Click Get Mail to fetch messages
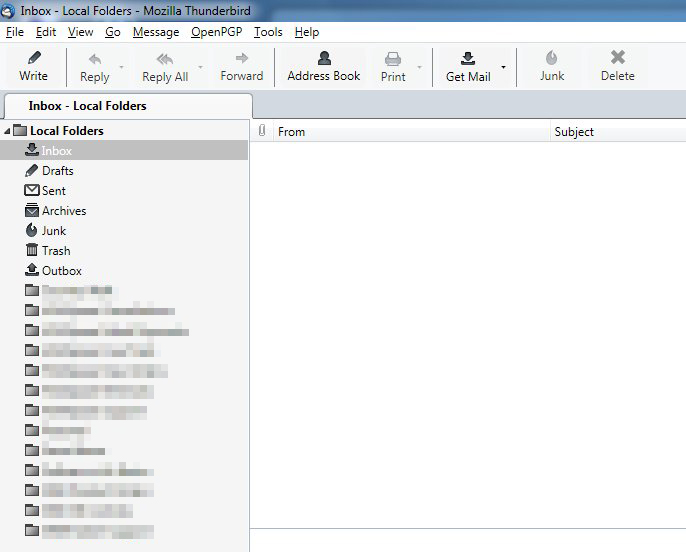 tap(468, 67)
